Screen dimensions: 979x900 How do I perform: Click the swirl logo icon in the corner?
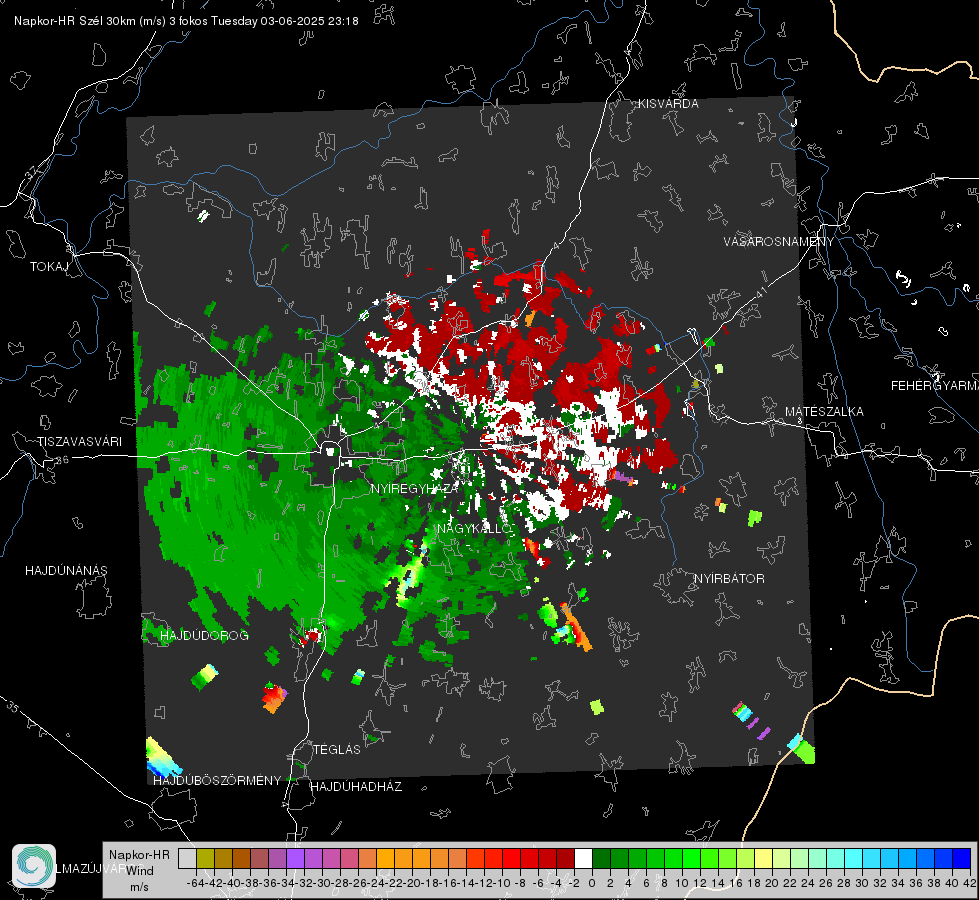coord(34,866)
